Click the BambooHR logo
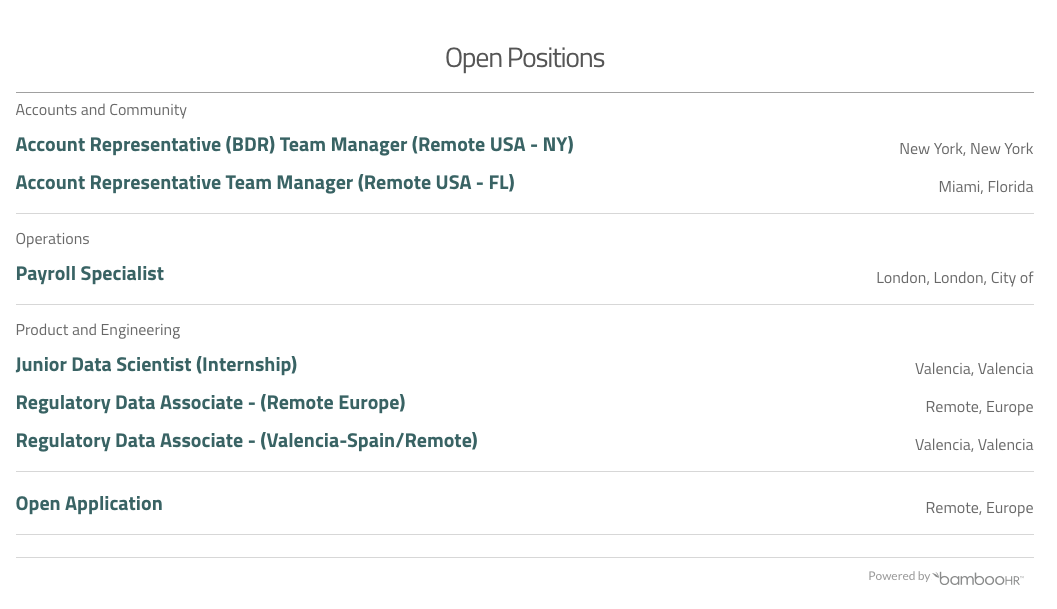The image size is (1057, 609). 978,578
